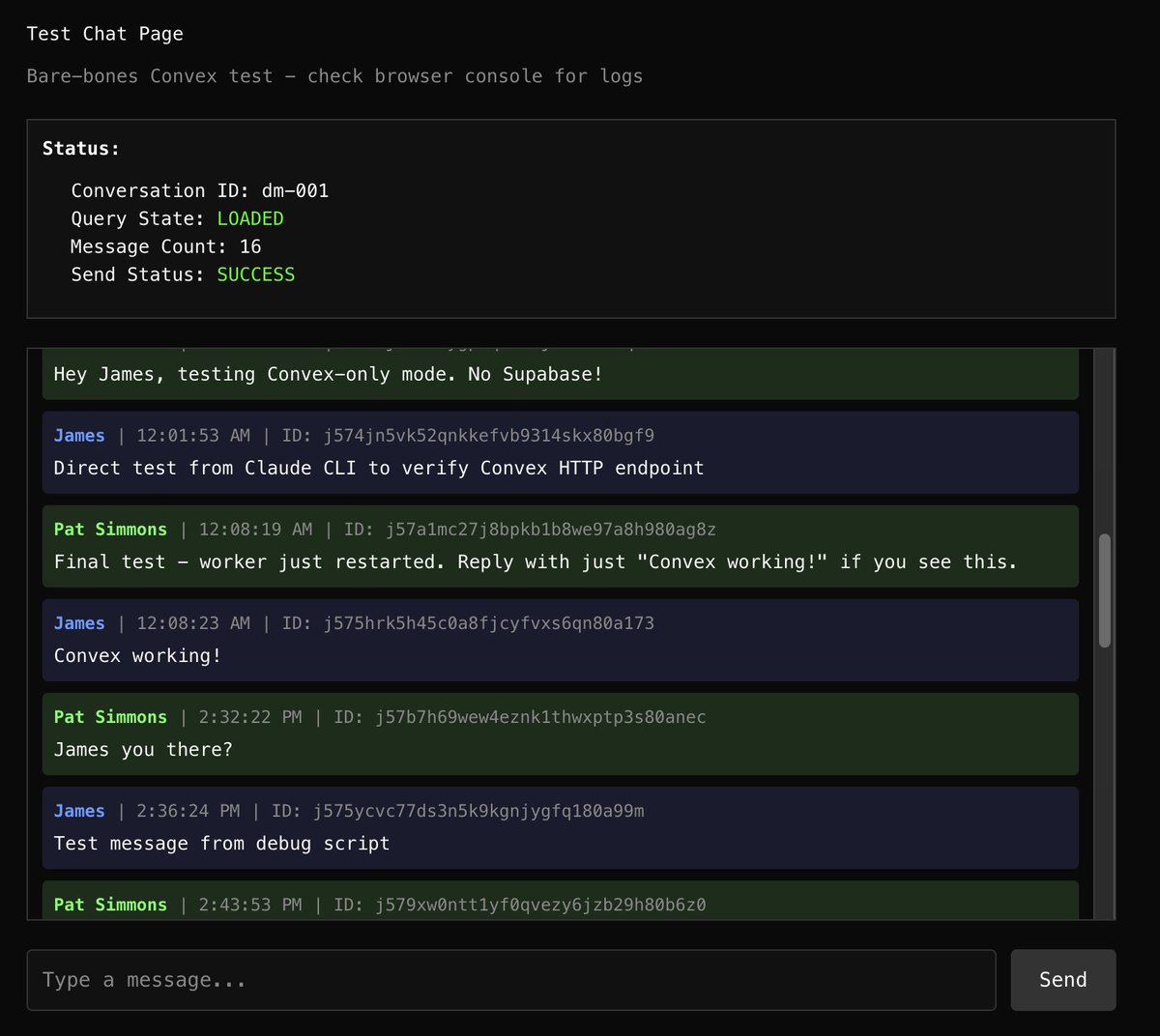The image size is (1160, 1036).
Task: Click James sender name at 12:01:53 AM
Action: coord(79,436)
